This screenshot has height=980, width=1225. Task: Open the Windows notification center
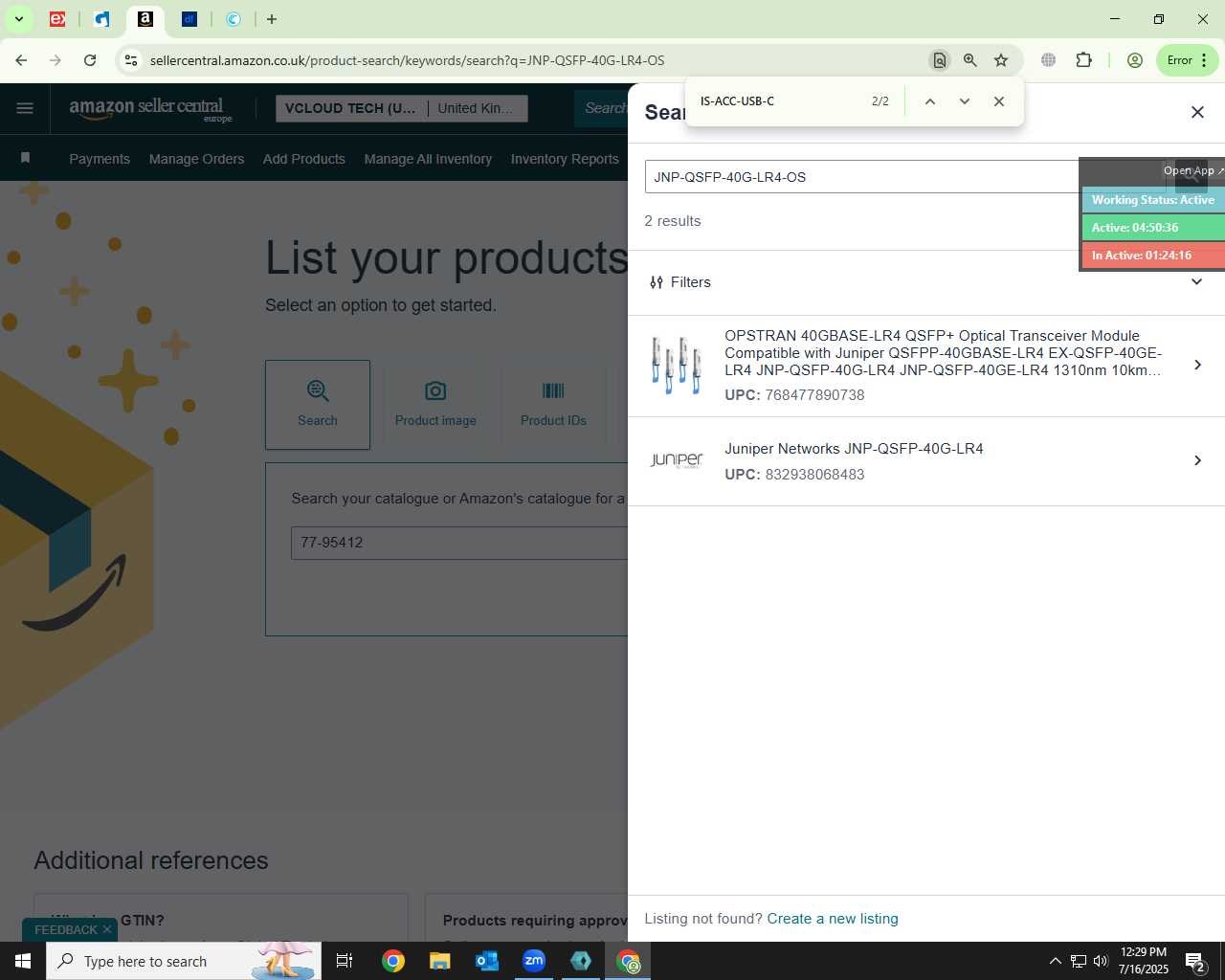[1194, 961]
